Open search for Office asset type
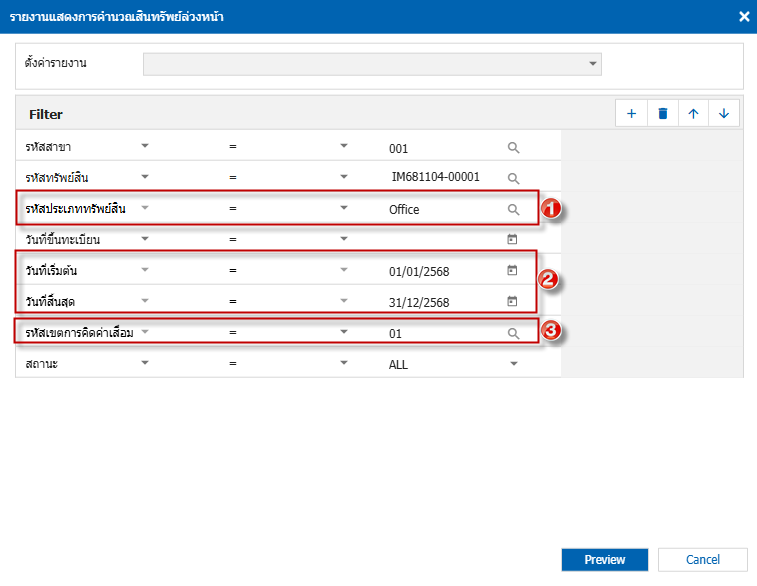The image size is (757, 586). click(513, 210)
